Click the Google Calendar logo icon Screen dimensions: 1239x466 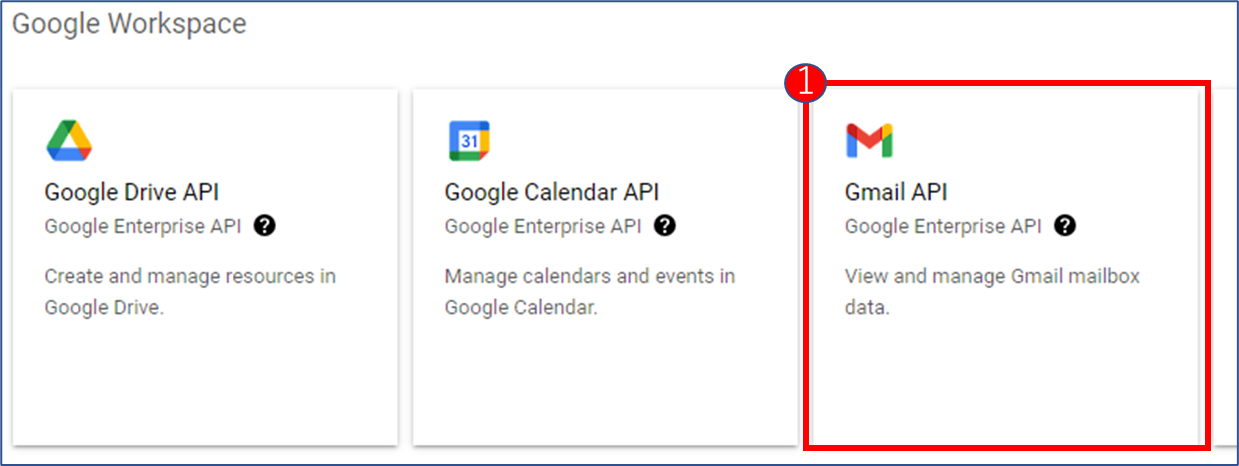469,141
